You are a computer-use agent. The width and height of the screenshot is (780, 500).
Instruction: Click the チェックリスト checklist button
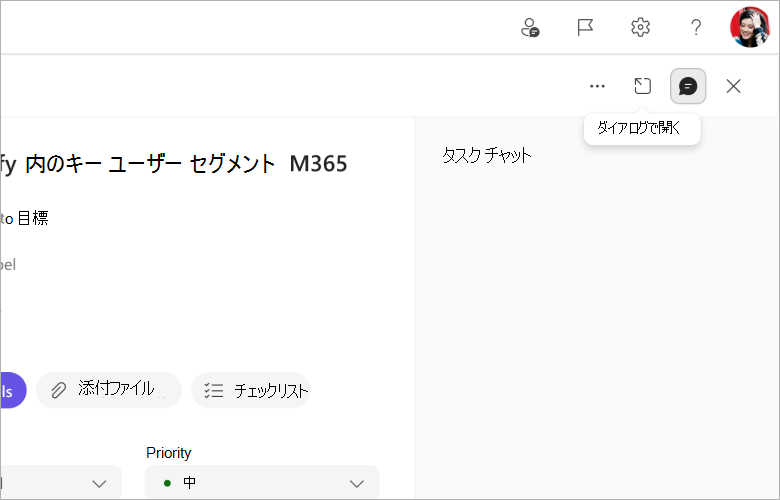click(251, 390)
